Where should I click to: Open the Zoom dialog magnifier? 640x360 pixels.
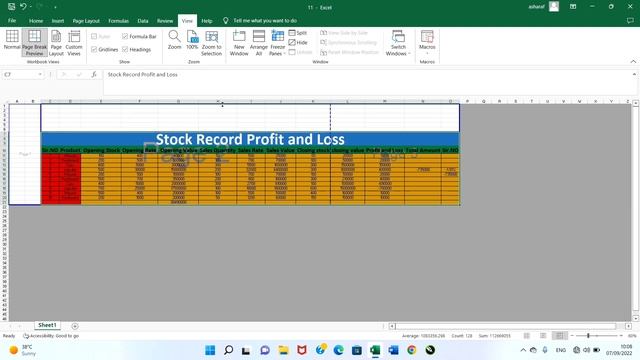coord(174,40)
